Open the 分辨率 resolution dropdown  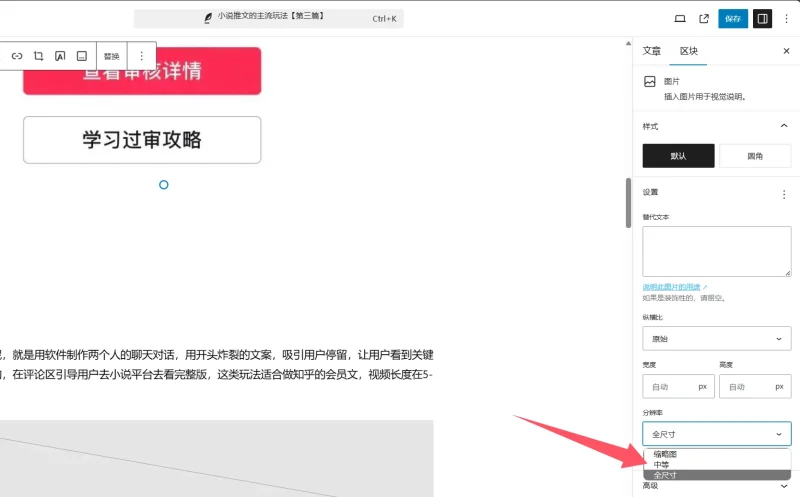tap(716, 434)
